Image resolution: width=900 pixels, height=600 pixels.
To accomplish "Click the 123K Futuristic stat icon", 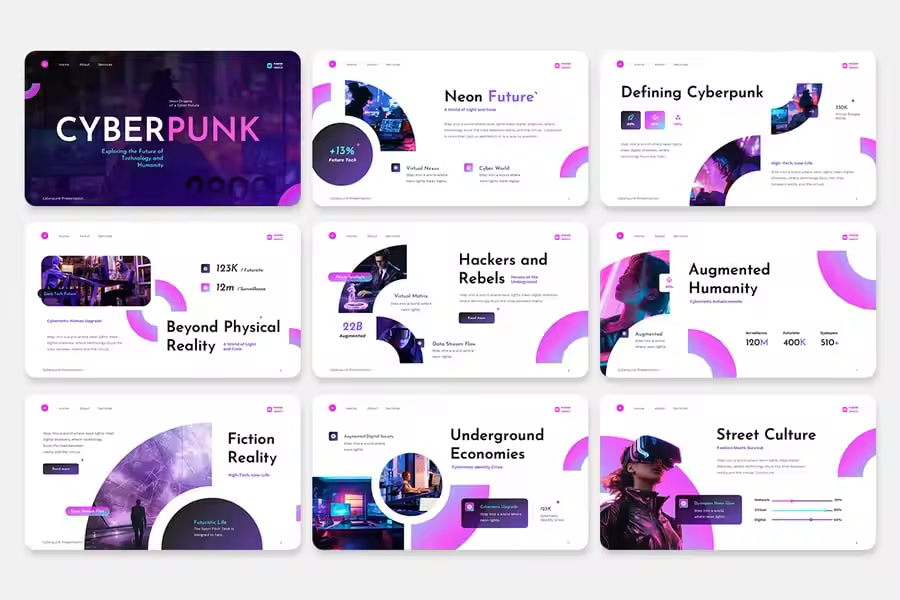I will 205,268.
